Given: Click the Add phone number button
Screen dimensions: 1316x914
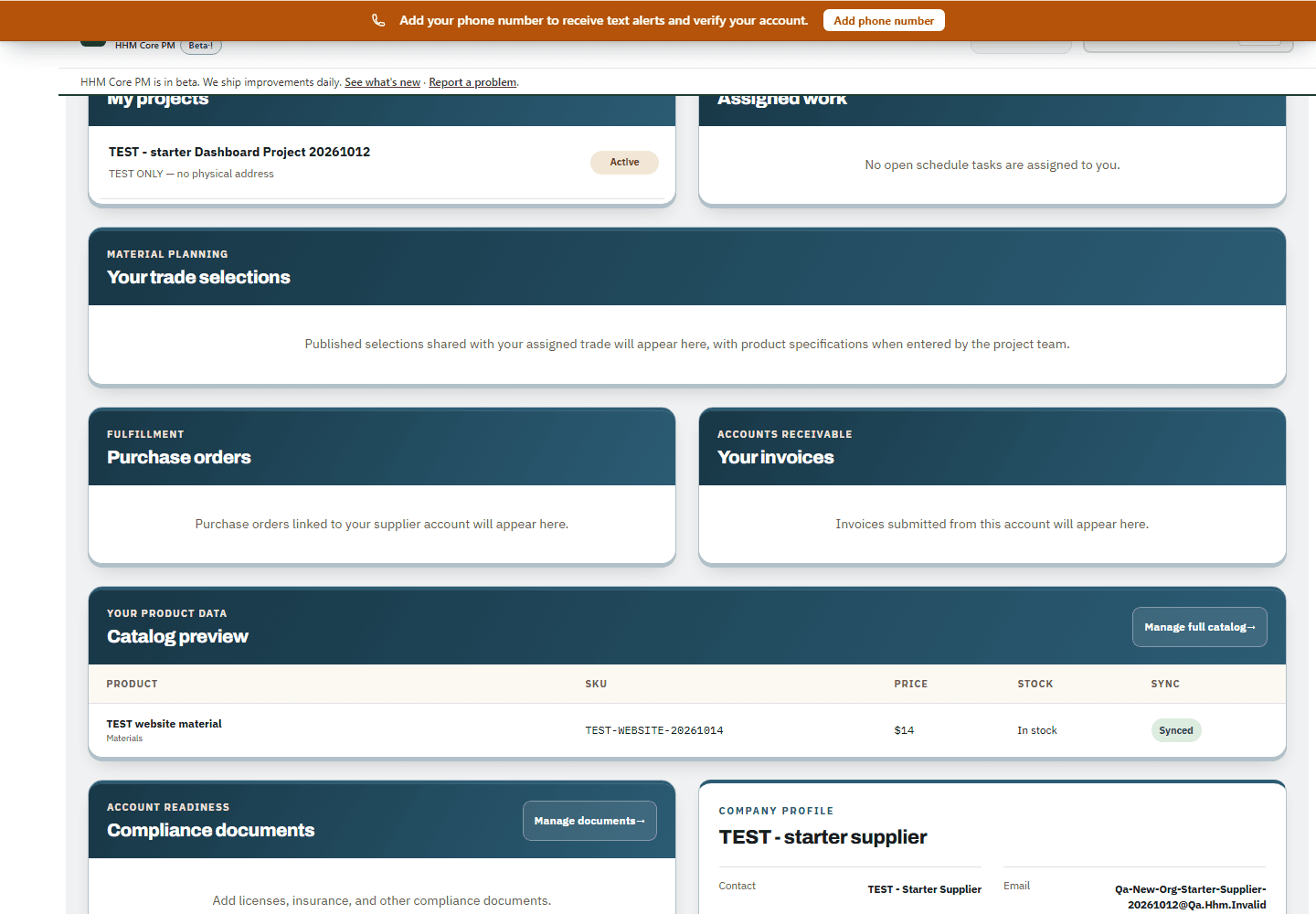Looking at the screenshot, I should [884, 20].
